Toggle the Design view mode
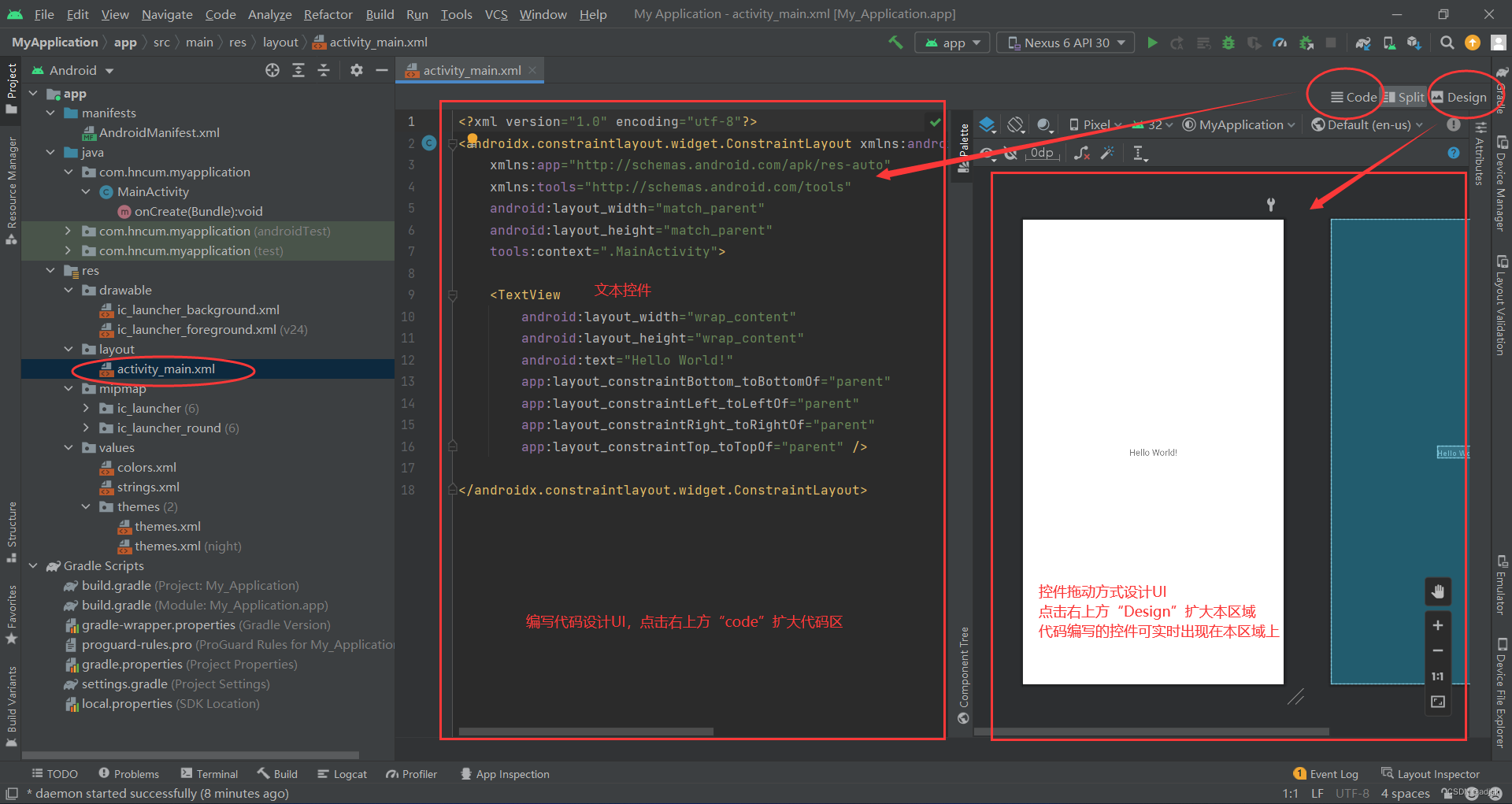This screenshot has width=1512, height=804. [x=1459, y=97]
